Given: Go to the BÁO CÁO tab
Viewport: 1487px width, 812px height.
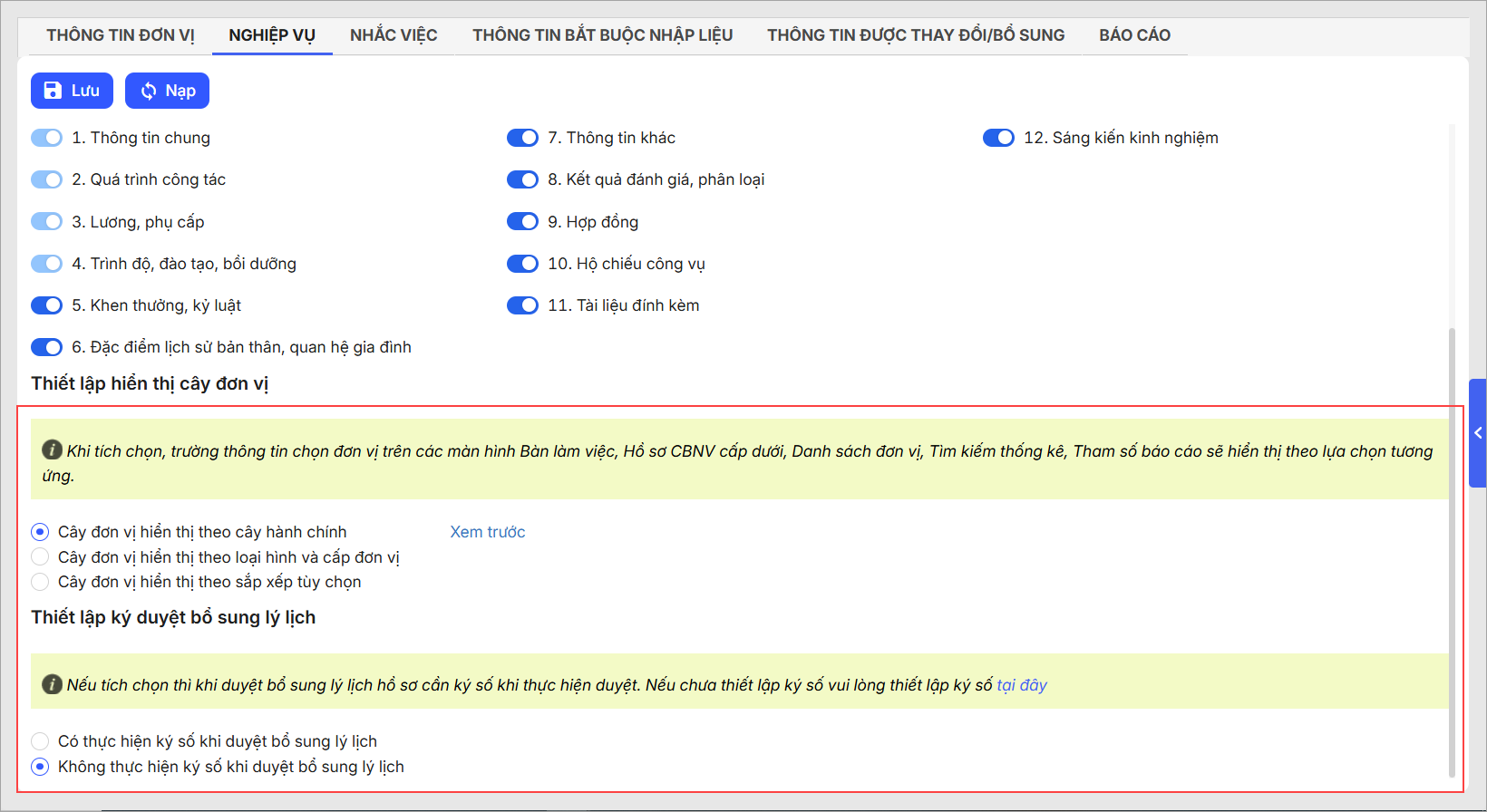Looking at the screenshot, I should pyautogui.click(x=1134, y=35).
